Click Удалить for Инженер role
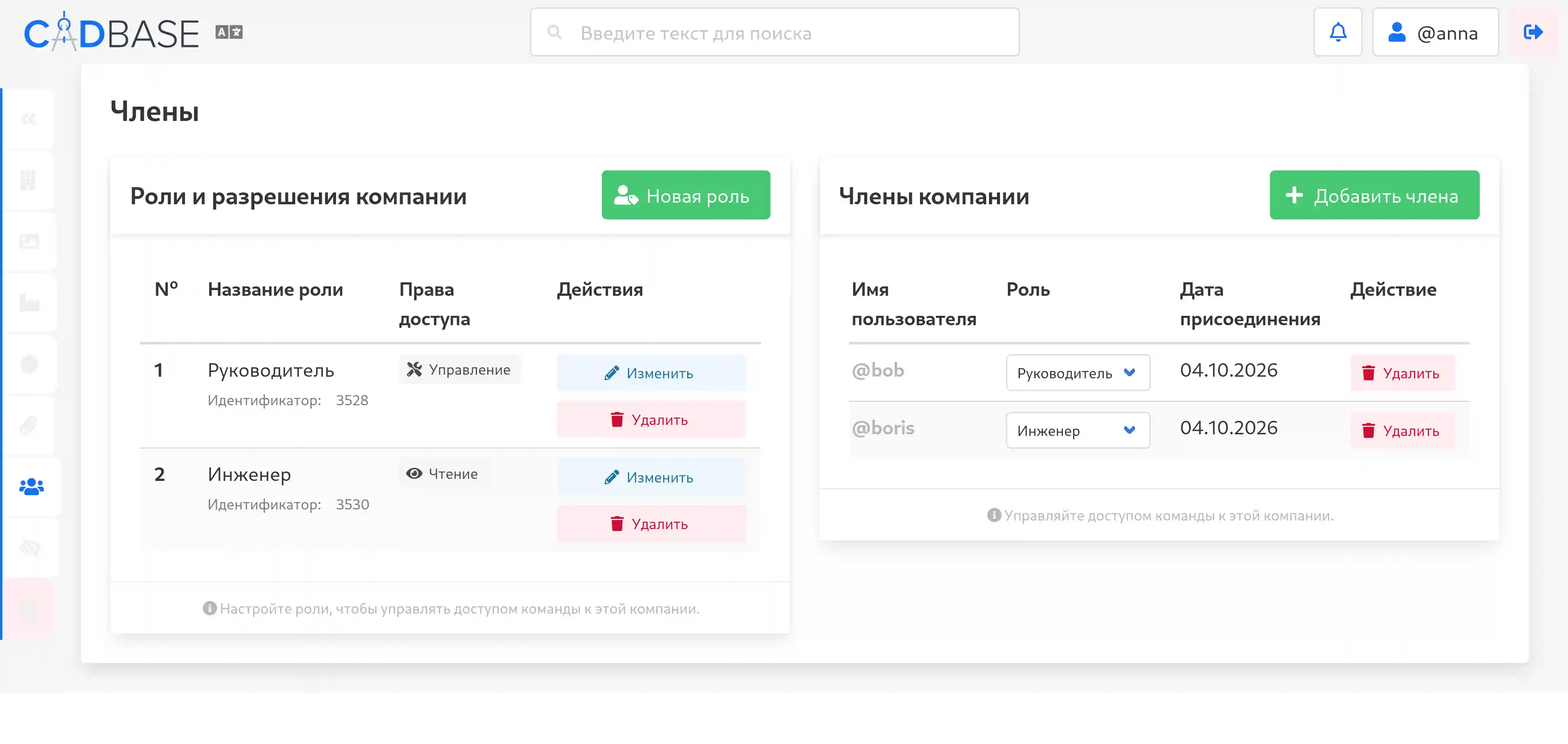 (x=651, y=524)
